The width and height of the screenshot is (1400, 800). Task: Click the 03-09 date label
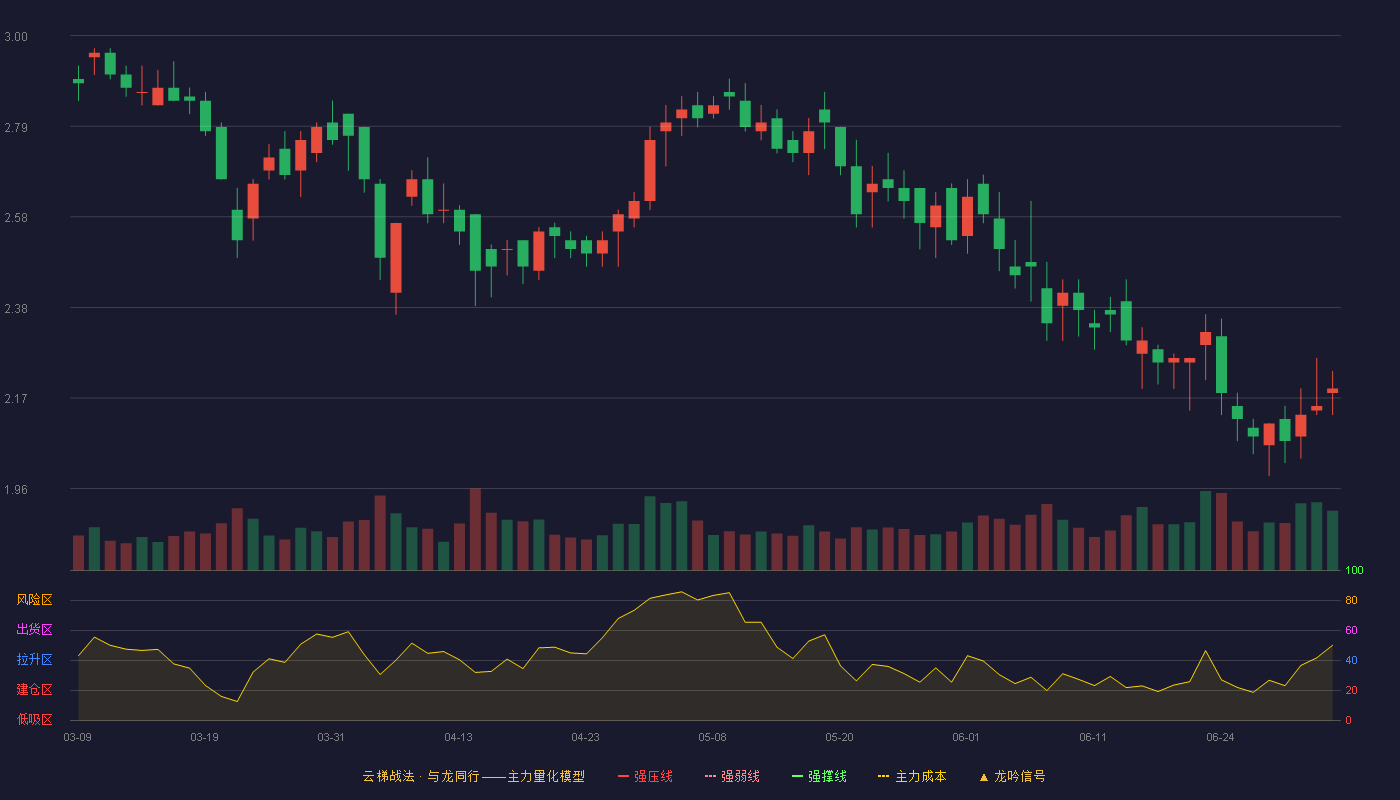(x=78, y=737)
